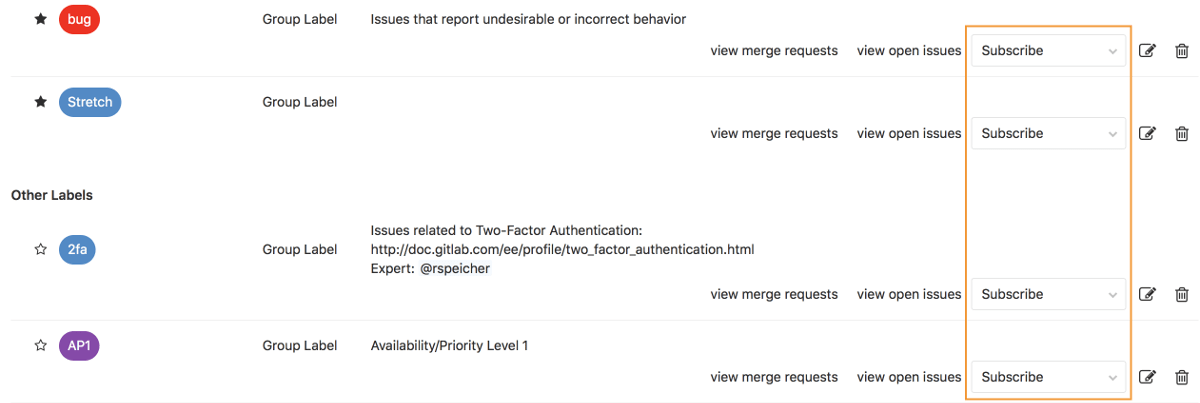
Task: Expand Subscribe dropdown for Stretch label
Action: pos(1048,134)
